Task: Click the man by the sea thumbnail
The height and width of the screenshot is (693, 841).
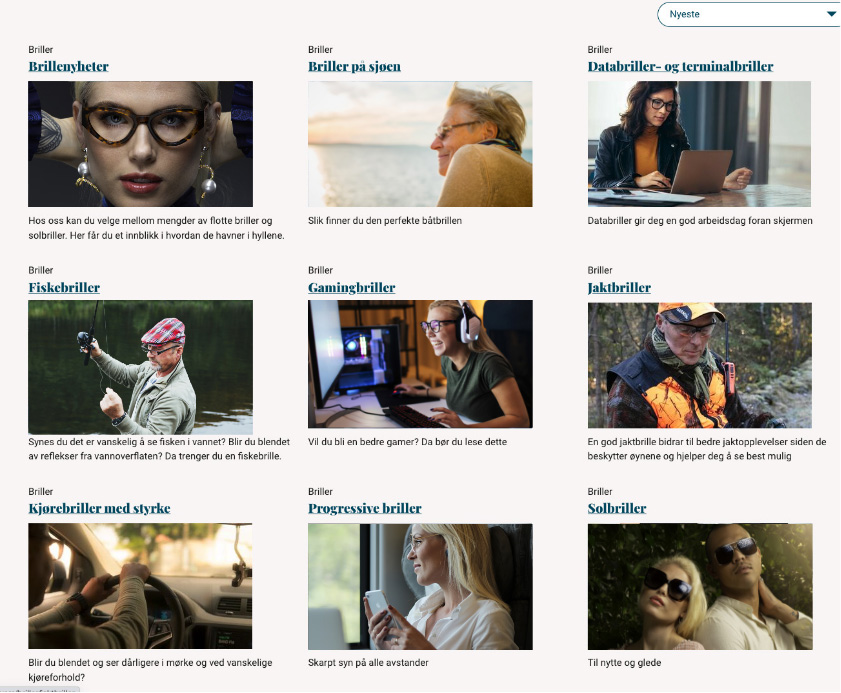Action: point(420,144)
